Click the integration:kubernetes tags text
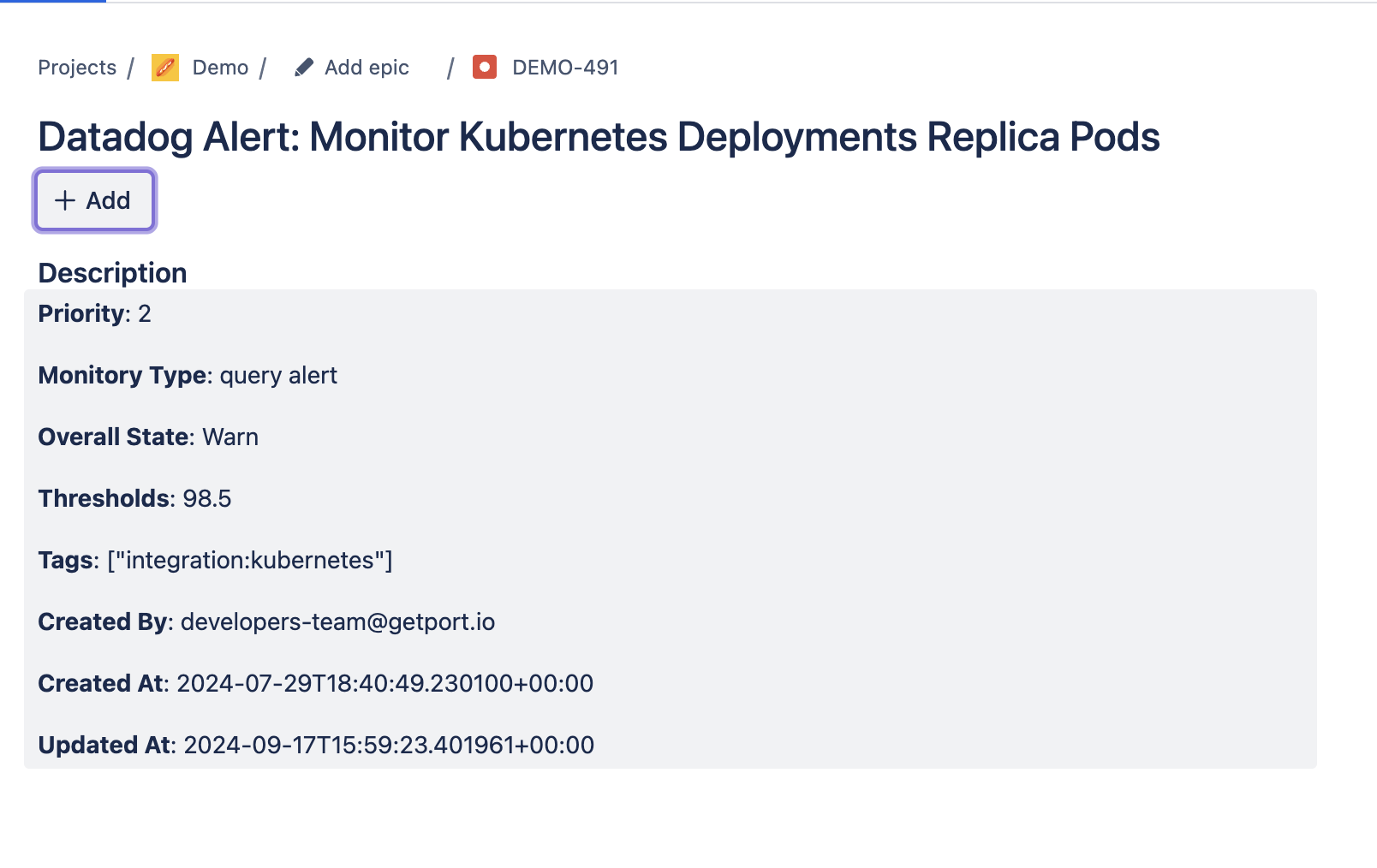The height and width of the screenshot is (868, 1377). [x=250, y=561]
